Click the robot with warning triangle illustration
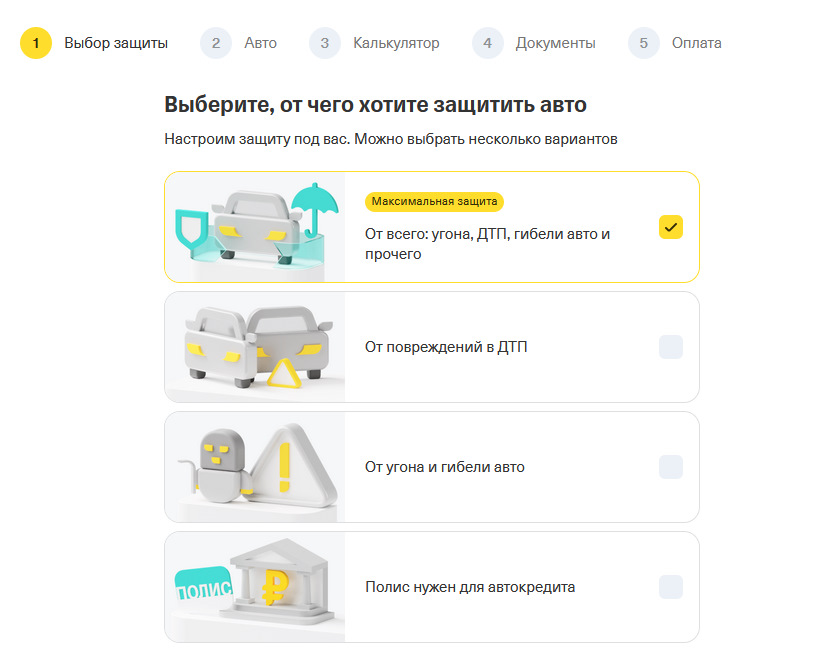This screenshot has height=659, width=830. (x=255, y=467)
